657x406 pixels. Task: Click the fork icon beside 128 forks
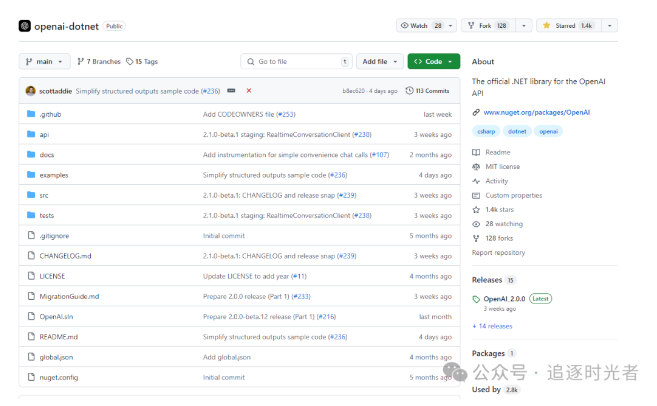point(476,238)
